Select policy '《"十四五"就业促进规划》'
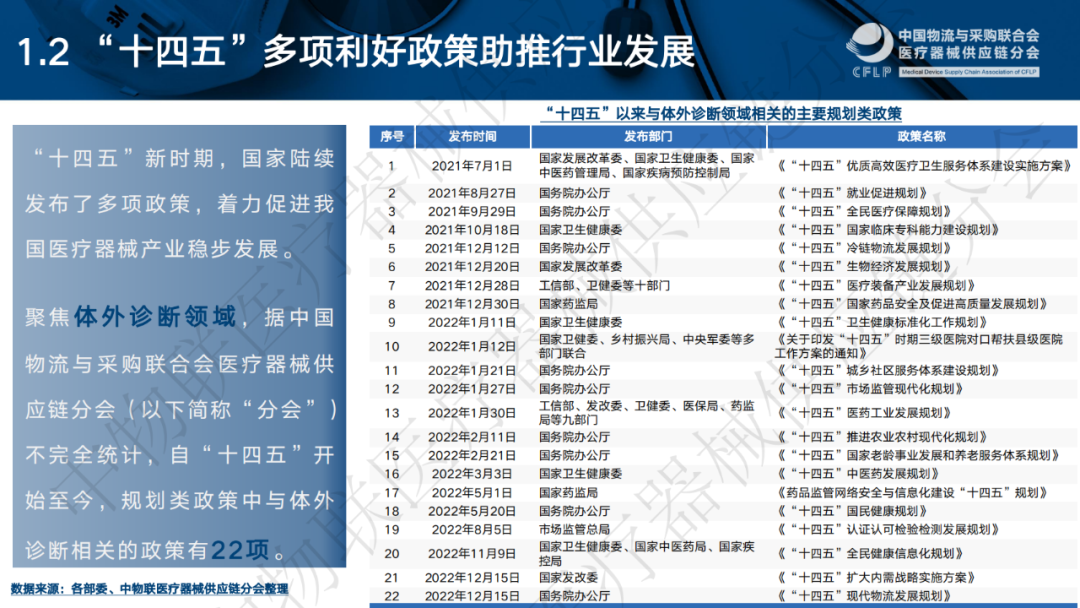 pos(857,192)
